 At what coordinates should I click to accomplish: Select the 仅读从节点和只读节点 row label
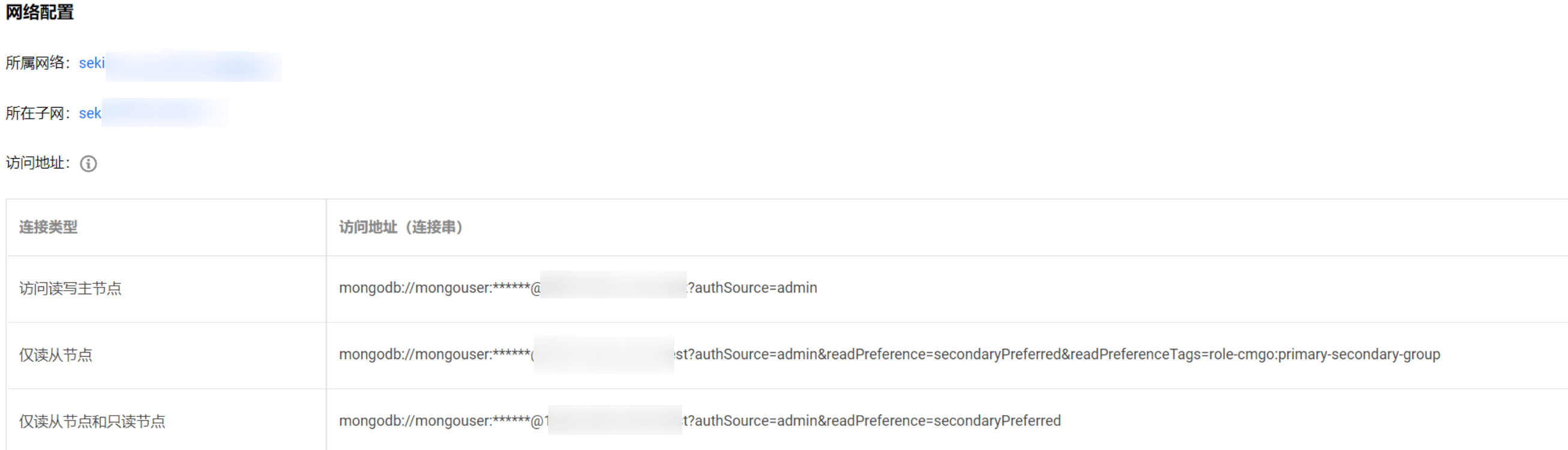pyautogui.click(x=92, y=421)
